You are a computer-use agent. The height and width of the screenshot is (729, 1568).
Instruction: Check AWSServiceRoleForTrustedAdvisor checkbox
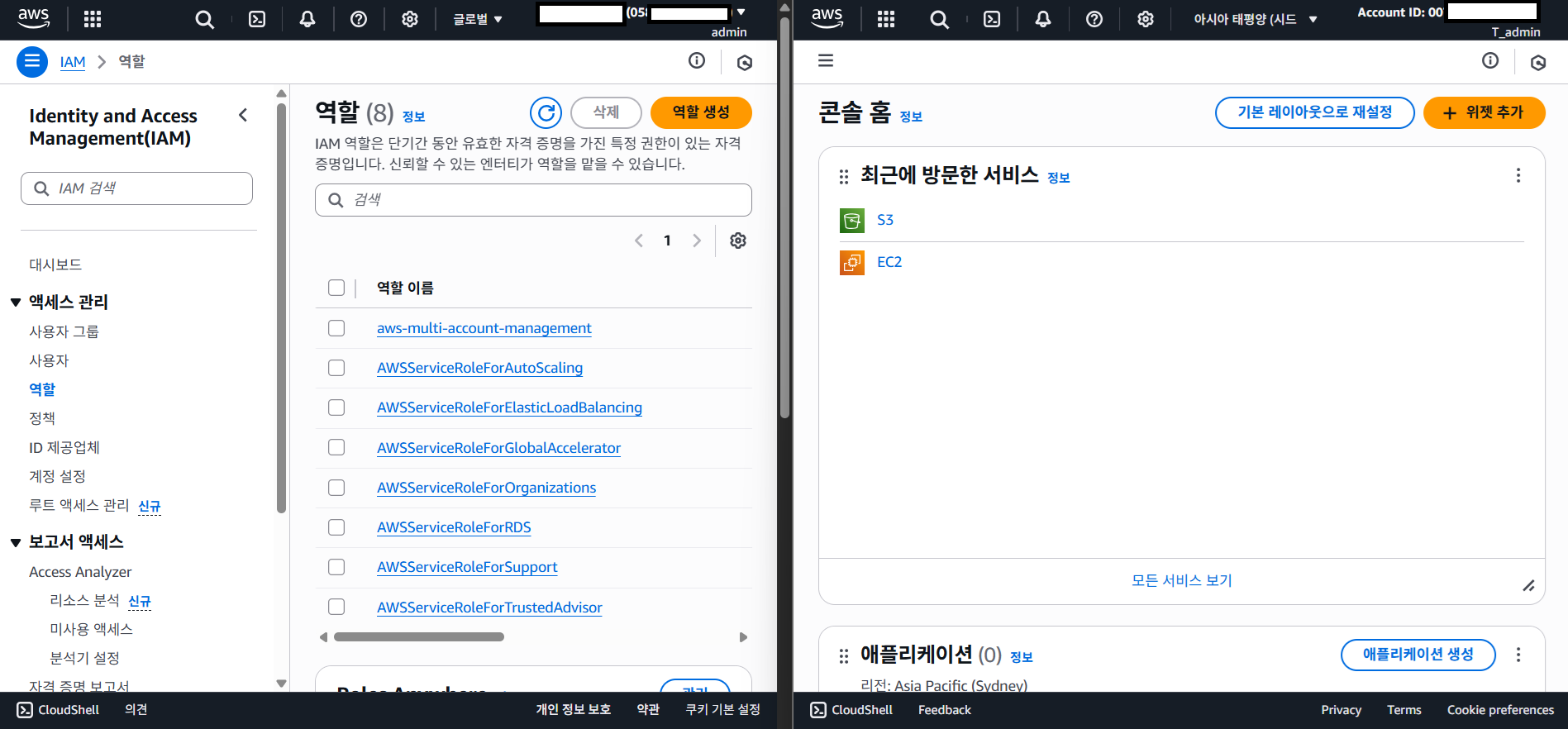[336, 607]
